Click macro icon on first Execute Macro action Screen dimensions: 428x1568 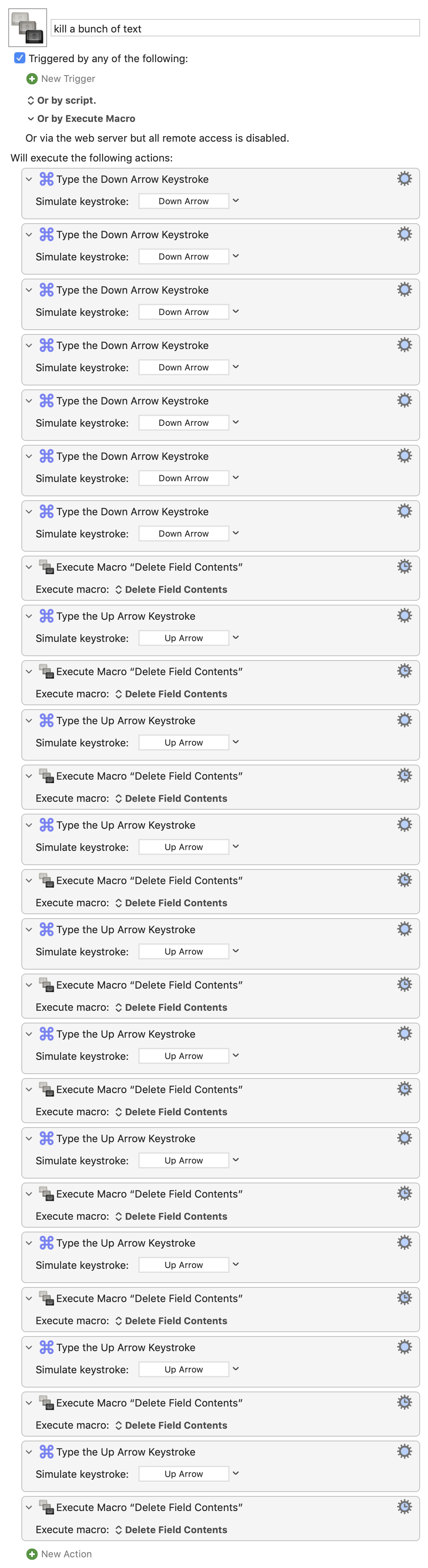(x=46, y=567)
